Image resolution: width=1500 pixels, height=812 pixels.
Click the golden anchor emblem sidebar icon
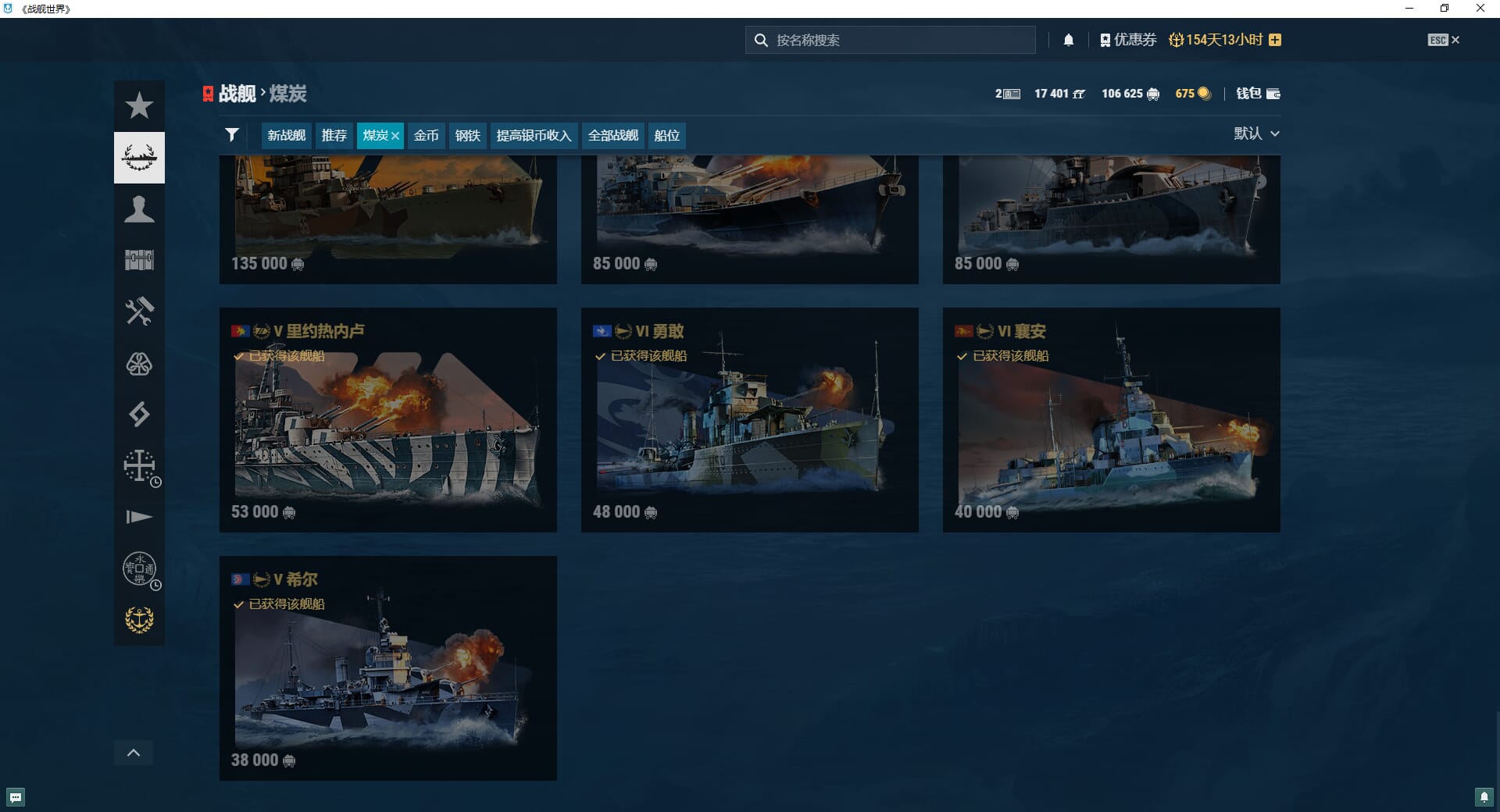(x=139, y=620)
